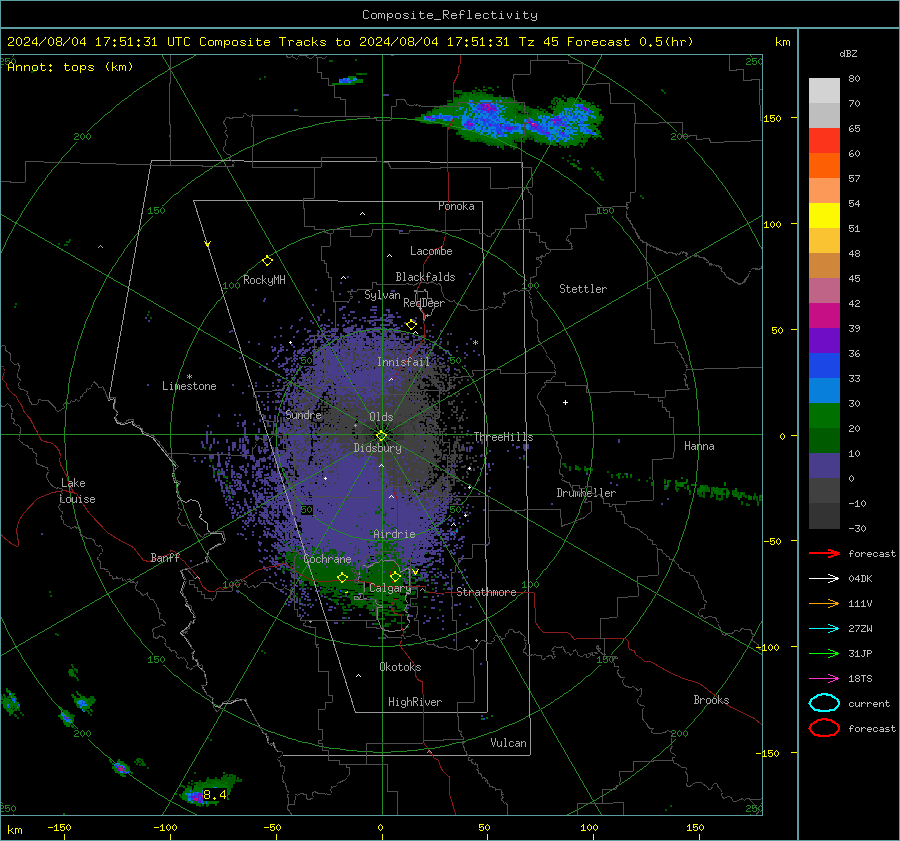Click the red forecast ellipse icon

(x=824, y=728)
